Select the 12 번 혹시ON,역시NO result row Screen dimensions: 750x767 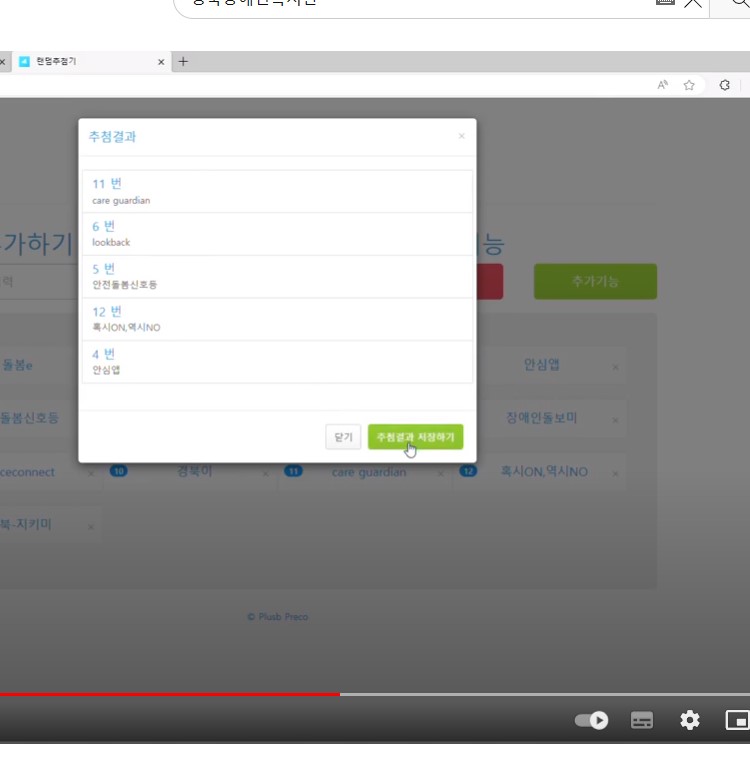click(x=277, y=319)
